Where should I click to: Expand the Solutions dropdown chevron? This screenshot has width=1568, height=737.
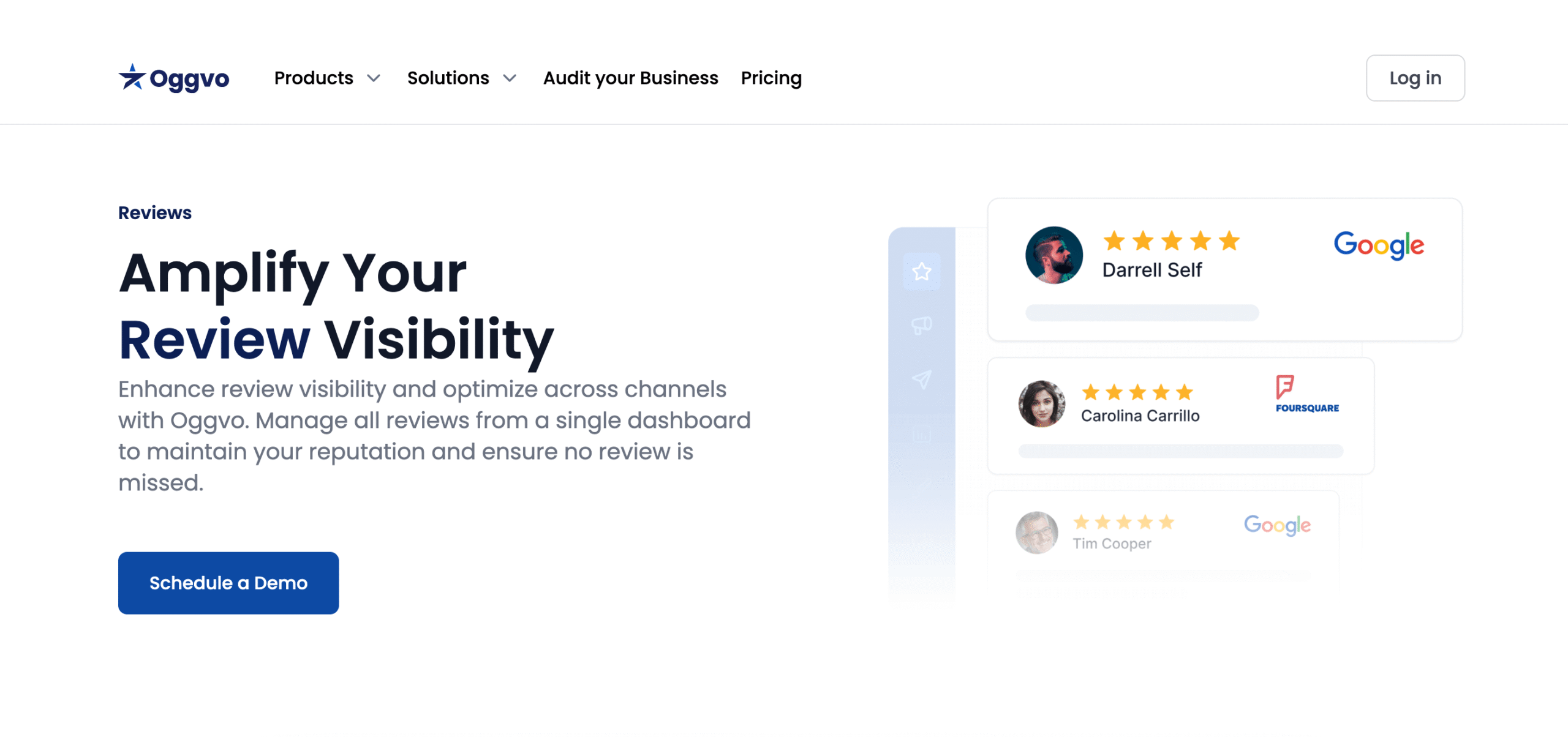[510, 78]
